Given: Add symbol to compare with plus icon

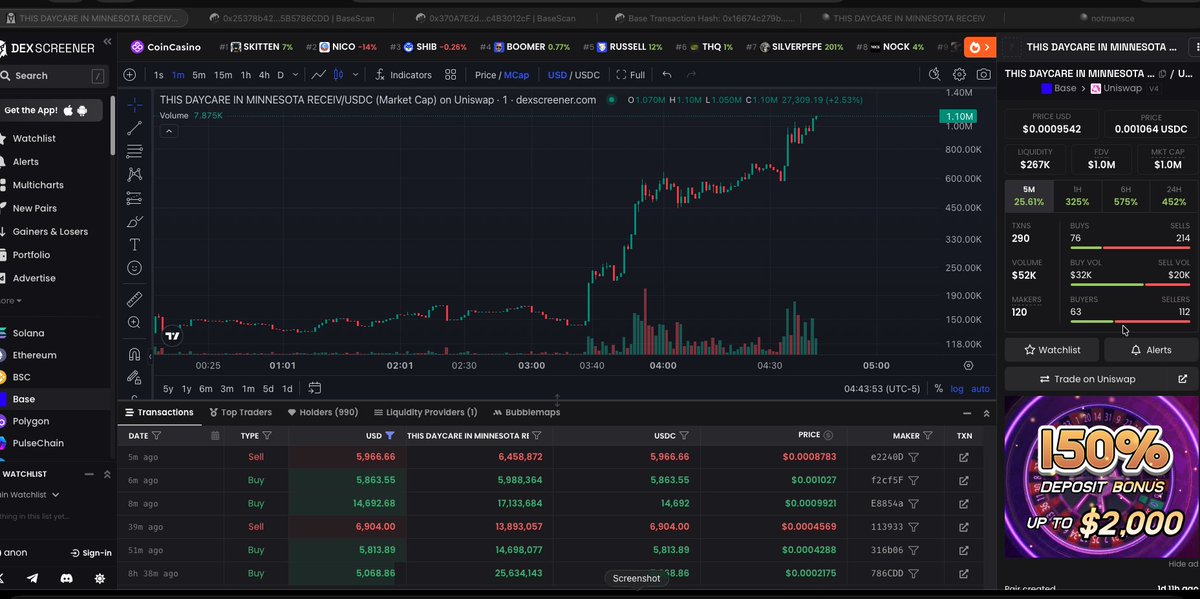Looking at the screenshot, I should (x=131, y=75).
